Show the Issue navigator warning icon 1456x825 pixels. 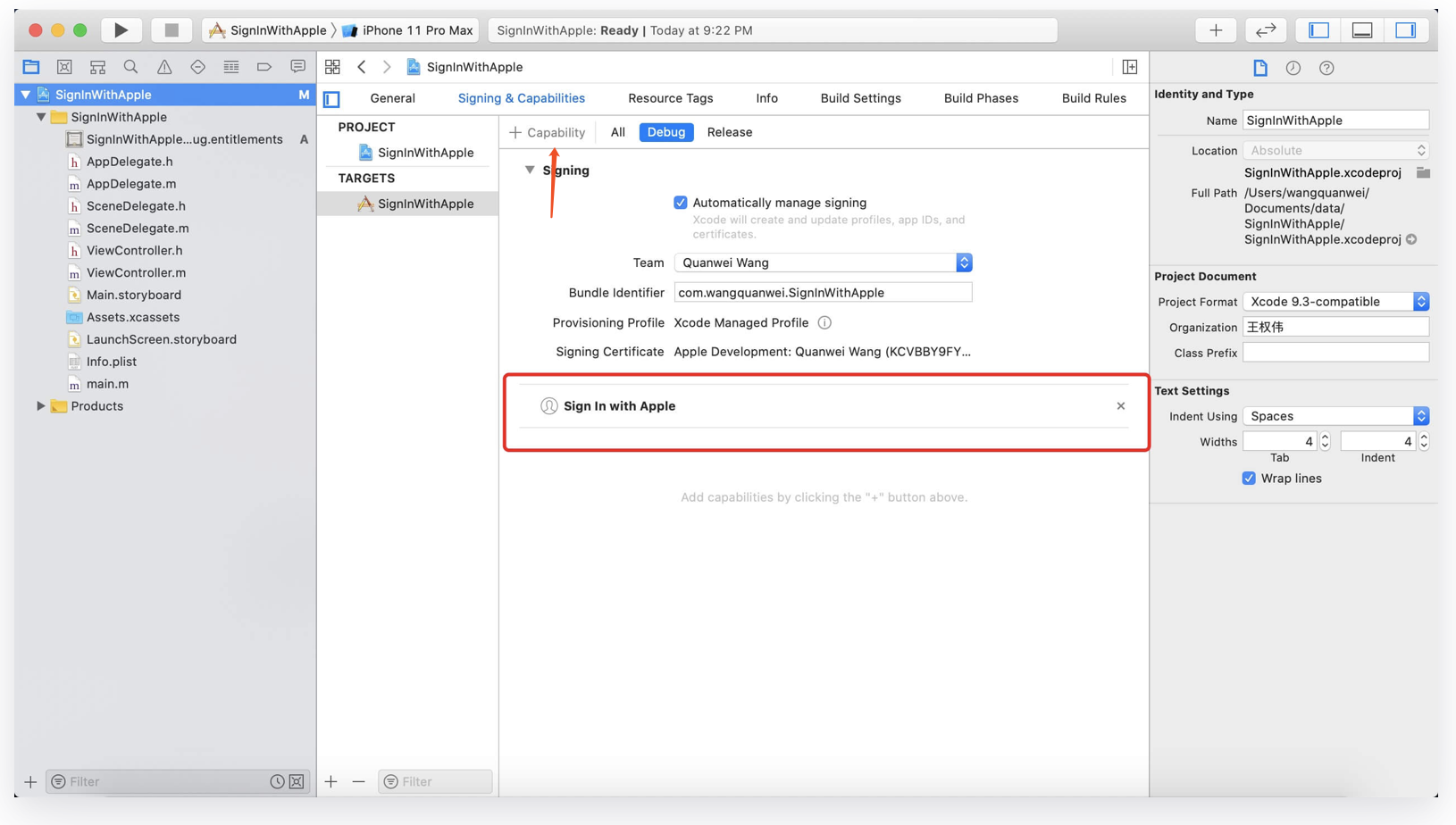pyautogui.click(x=164, y=67)
